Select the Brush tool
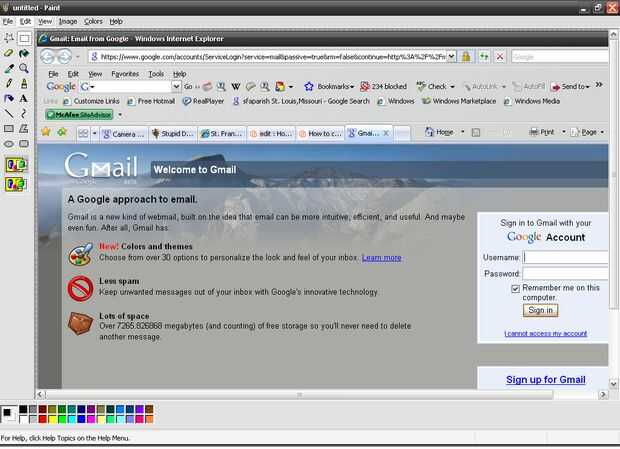 [24, 83]
